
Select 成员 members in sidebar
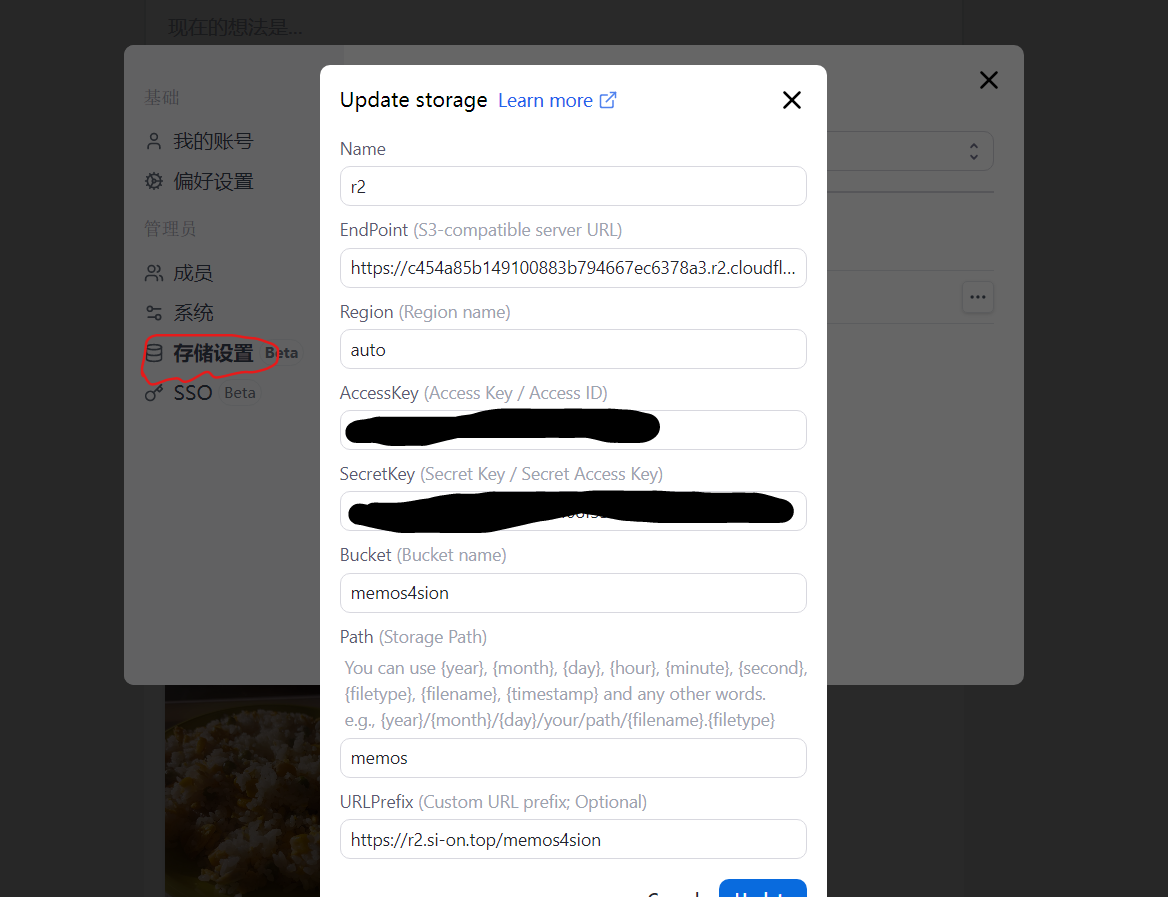coord(192,273)
